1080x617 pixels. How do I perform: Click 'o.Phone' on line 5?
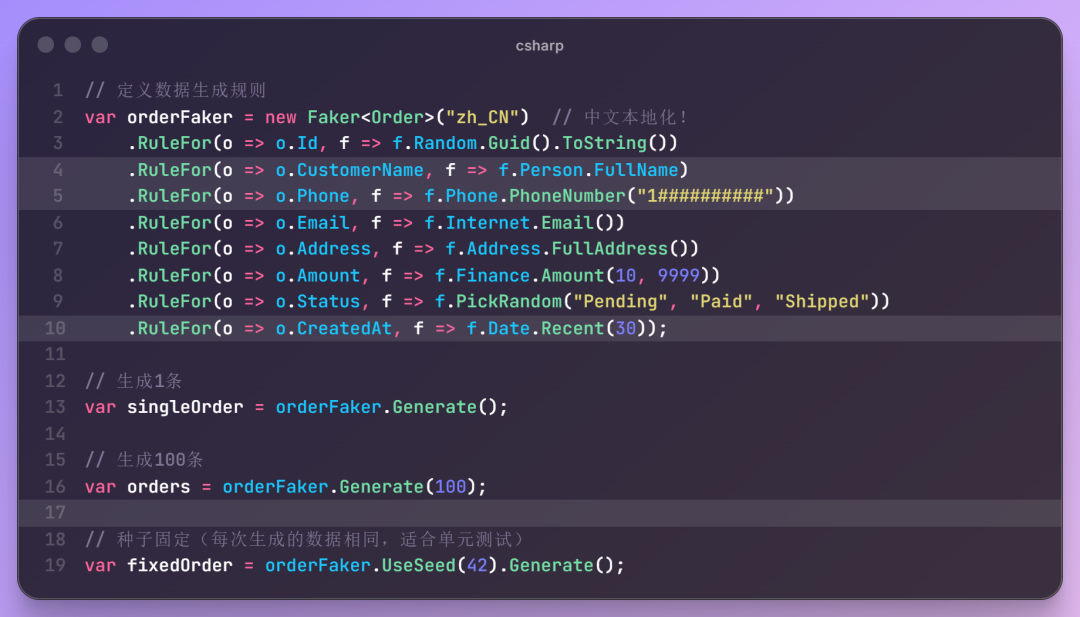[313, 196]
